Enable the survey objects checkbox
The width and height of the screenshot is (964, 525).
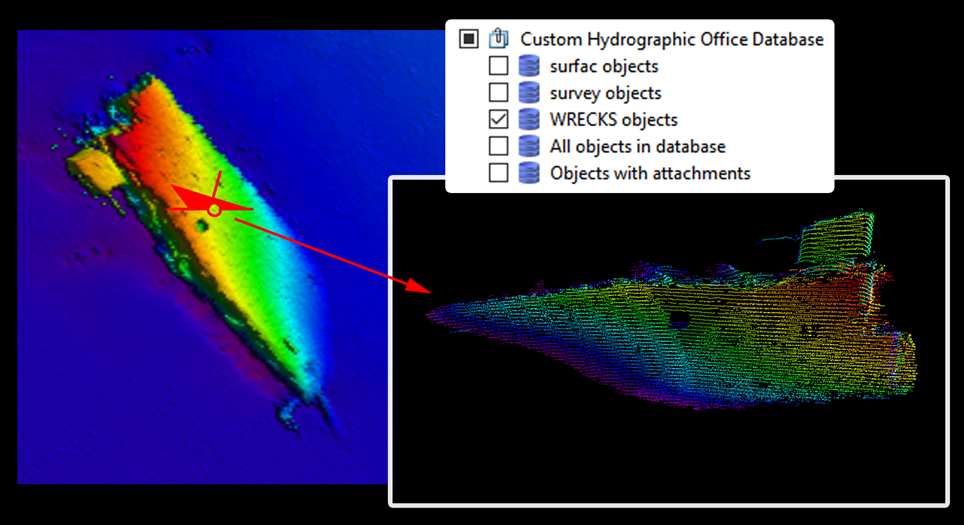(498, 93)
